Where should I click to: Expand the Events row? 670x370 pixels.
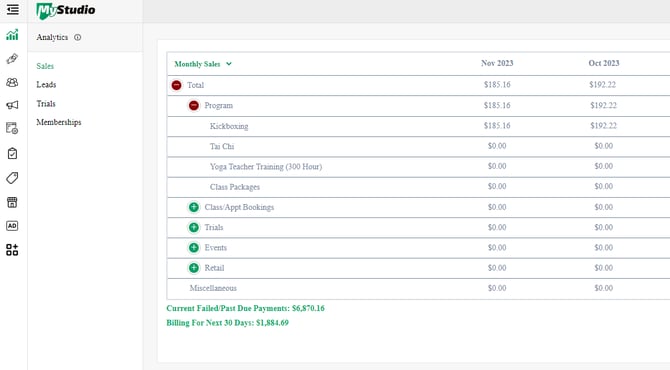194,247
